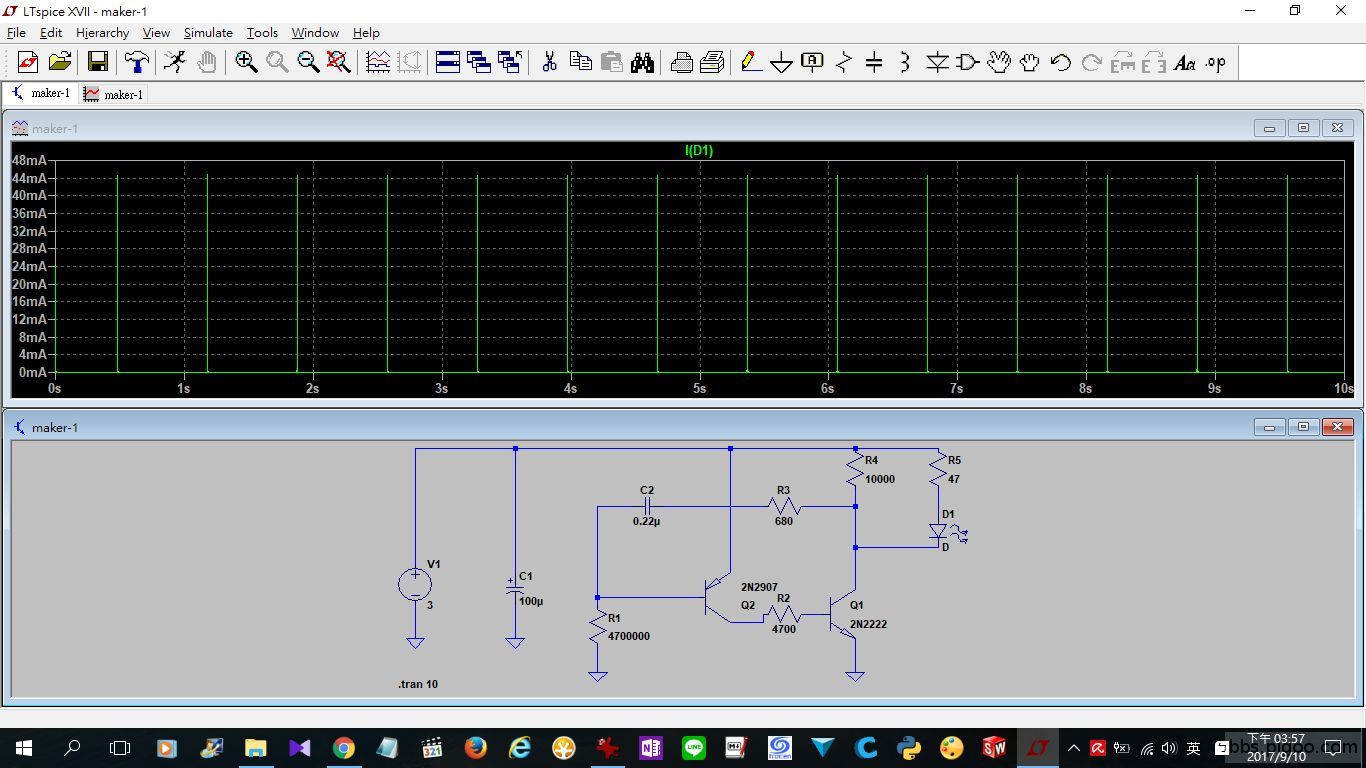Screen dimensions: 1366x768
Task: Zoom to fit with the crossed magnifier
Action: pyautogui.click(x=339, y=62)
